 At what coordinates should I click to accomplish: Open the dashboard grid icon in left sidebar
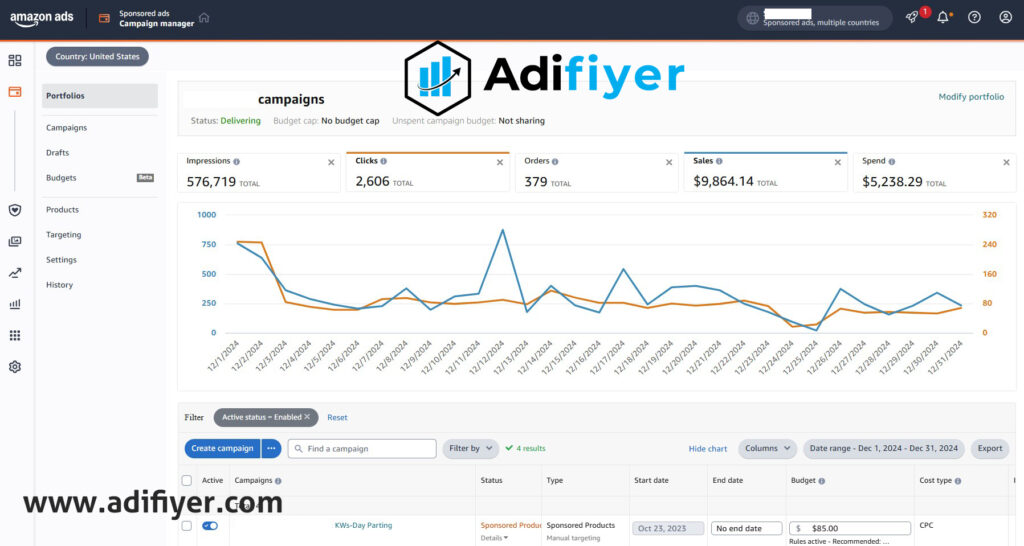click(x=14, y=61)
